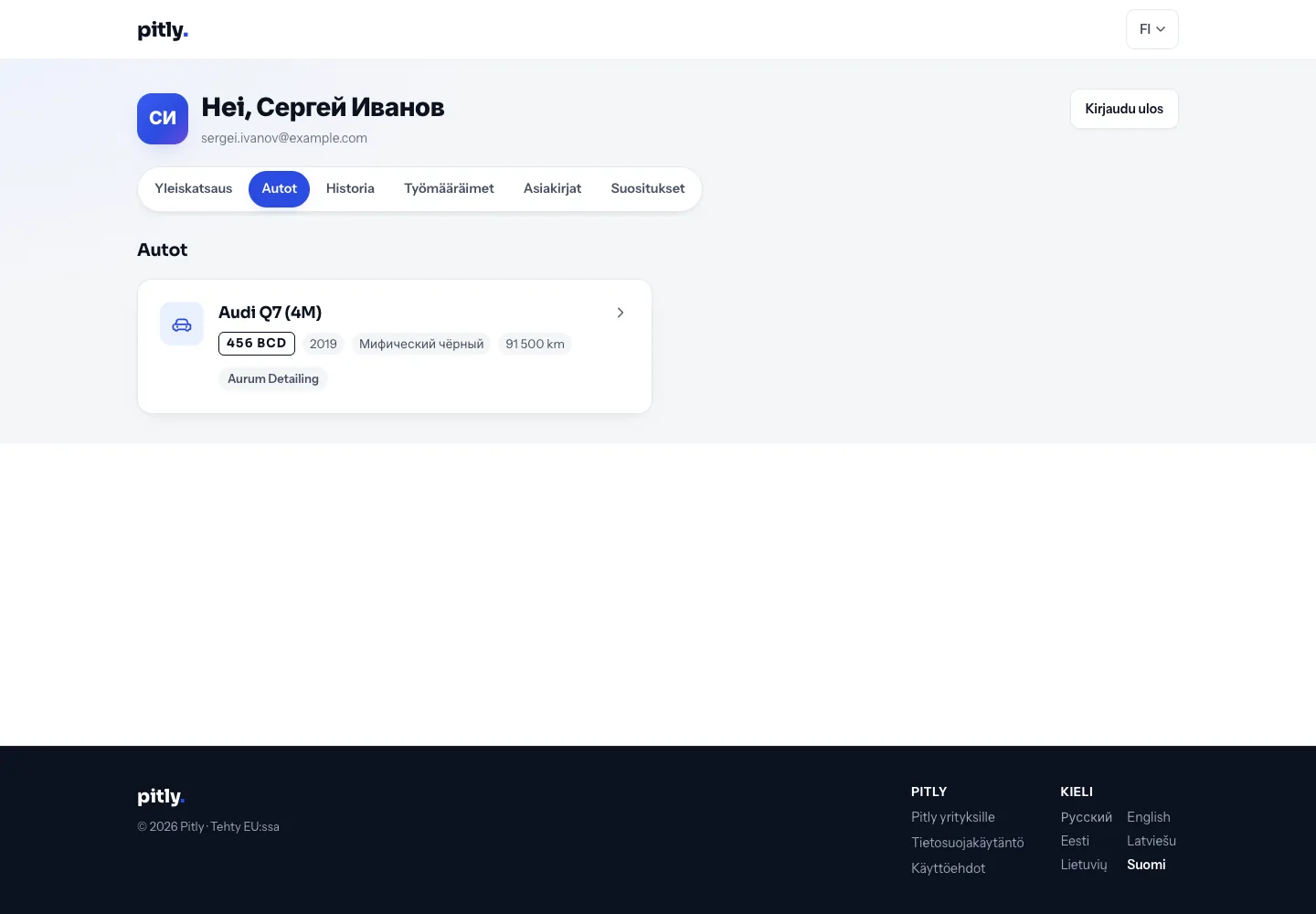Switch to the Yleiskatsaus tab
Image resolution: width=1316 pixels, height=914 pixels.
pyautogui.click(x=194, y=189)
